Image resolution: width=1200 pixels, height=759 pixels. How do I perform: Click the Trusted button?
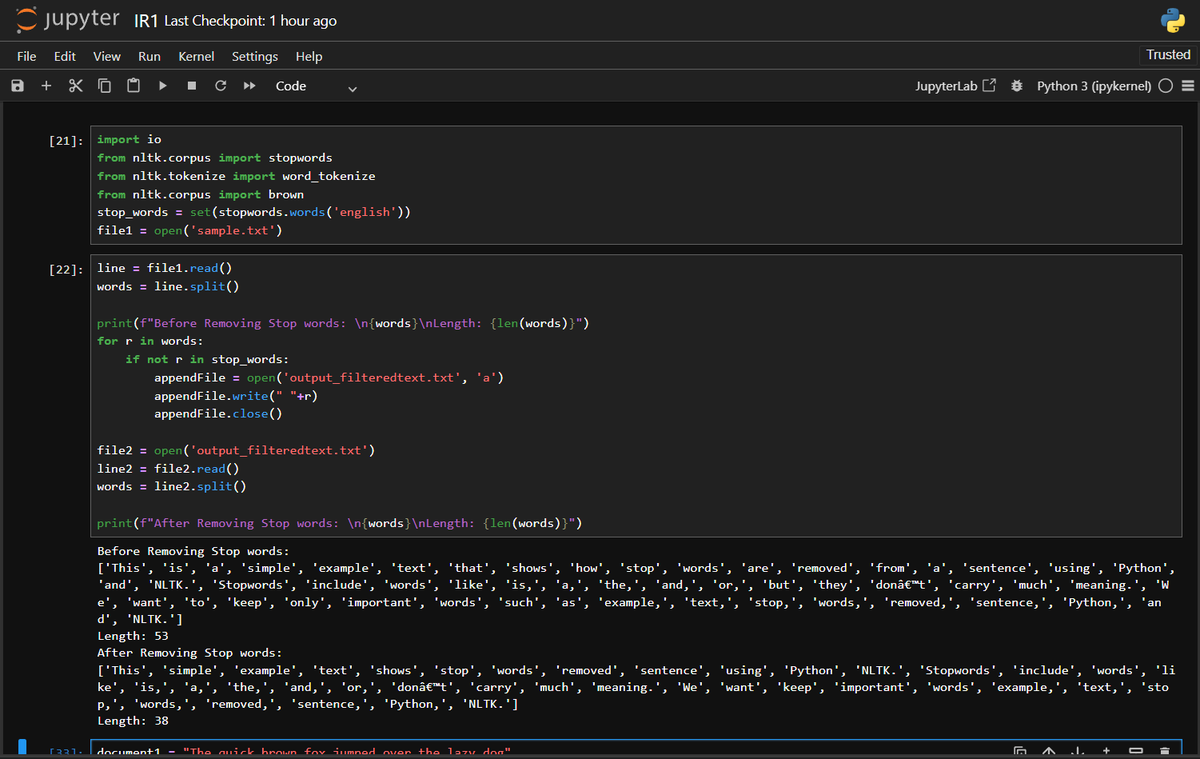1168,55
